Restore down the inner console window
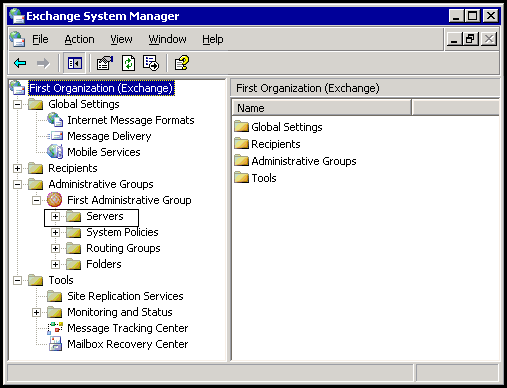This screenshot has width=507, height=388. coord(470,39)
